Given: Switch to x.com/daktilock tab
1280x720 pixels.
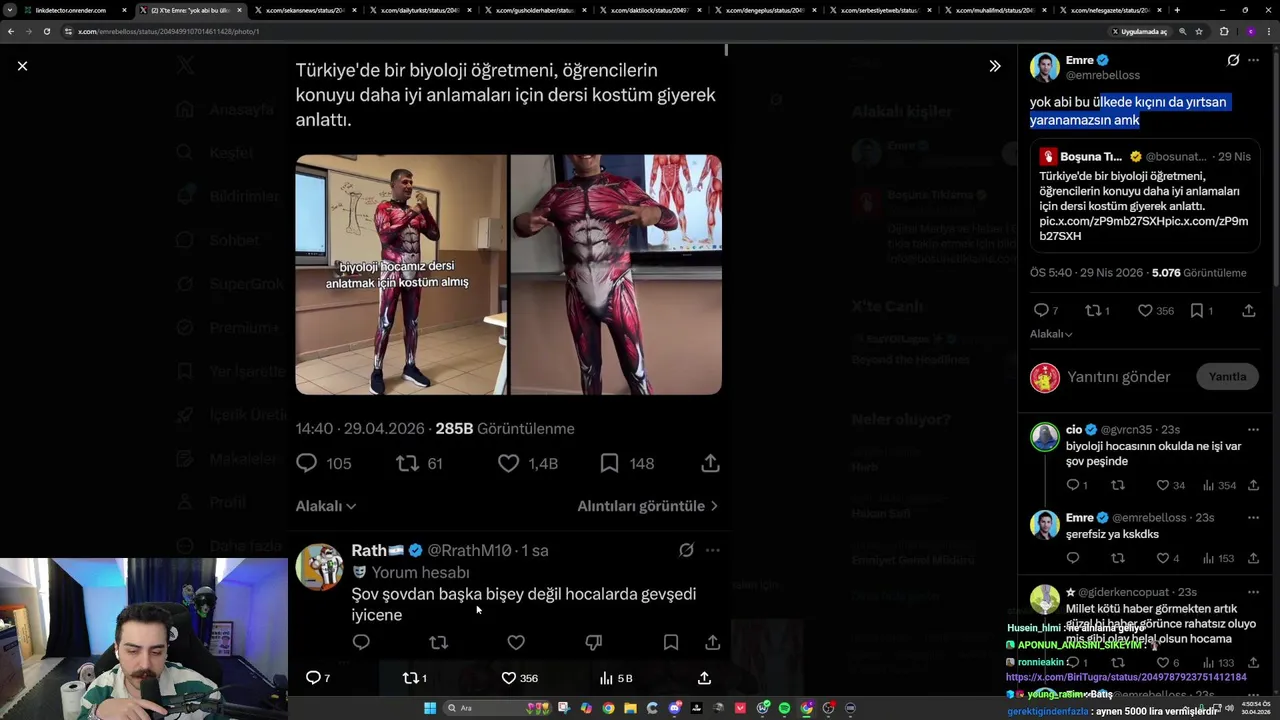Looking at the screenshot, I should click(x=649, y=10).
